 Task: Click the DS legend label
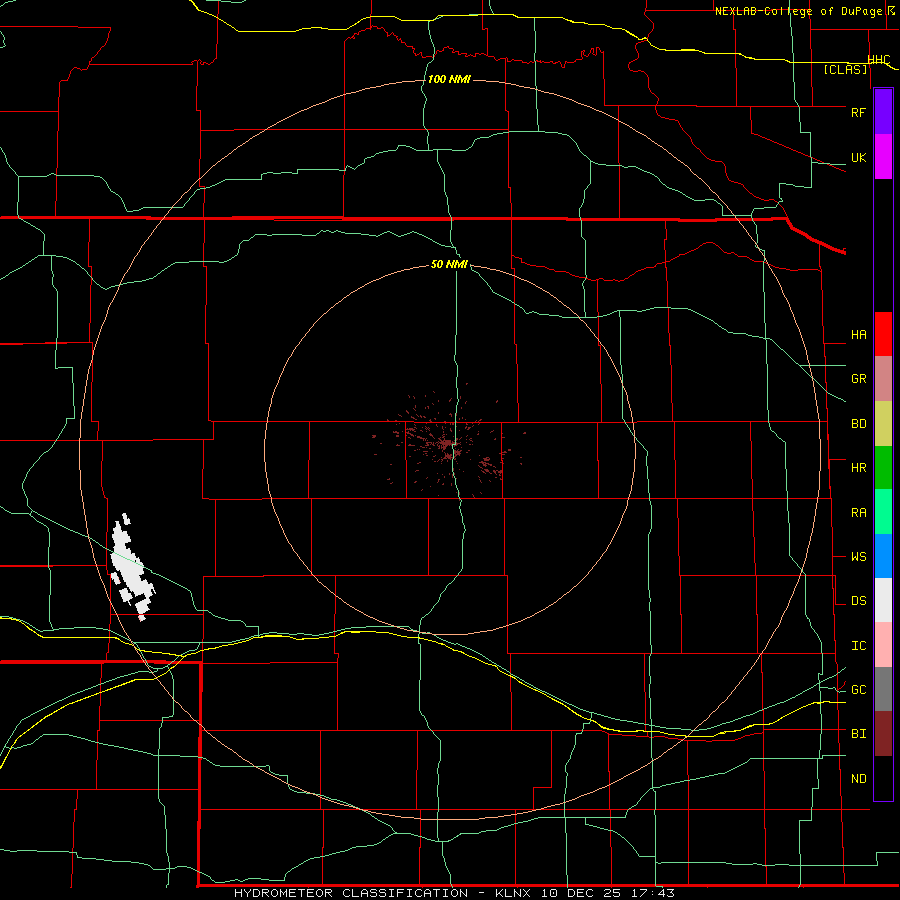pos(858,601)
